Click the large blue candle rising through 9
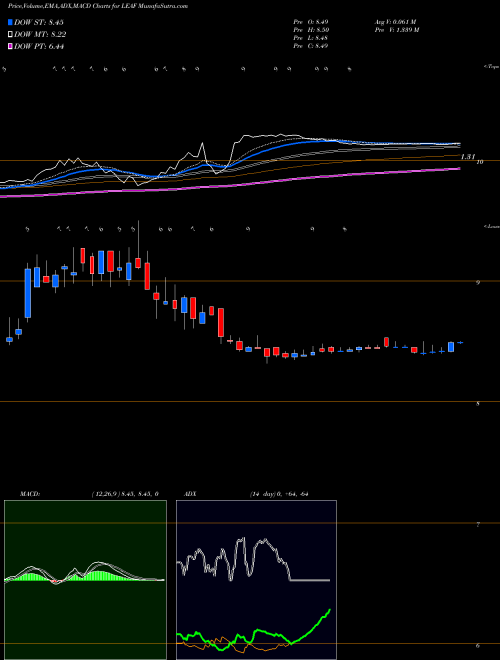Viewport: 500px width, 660px height. 28,293
